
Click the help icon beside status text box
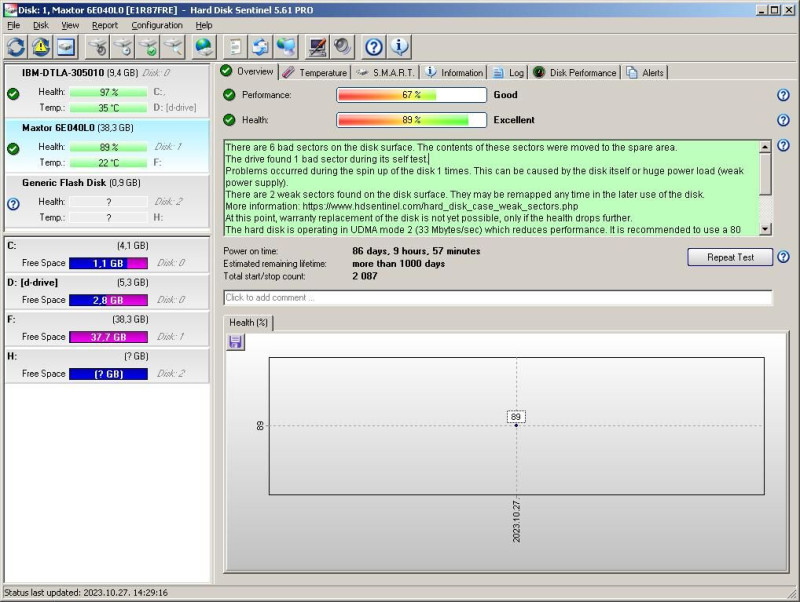(783, 145)
